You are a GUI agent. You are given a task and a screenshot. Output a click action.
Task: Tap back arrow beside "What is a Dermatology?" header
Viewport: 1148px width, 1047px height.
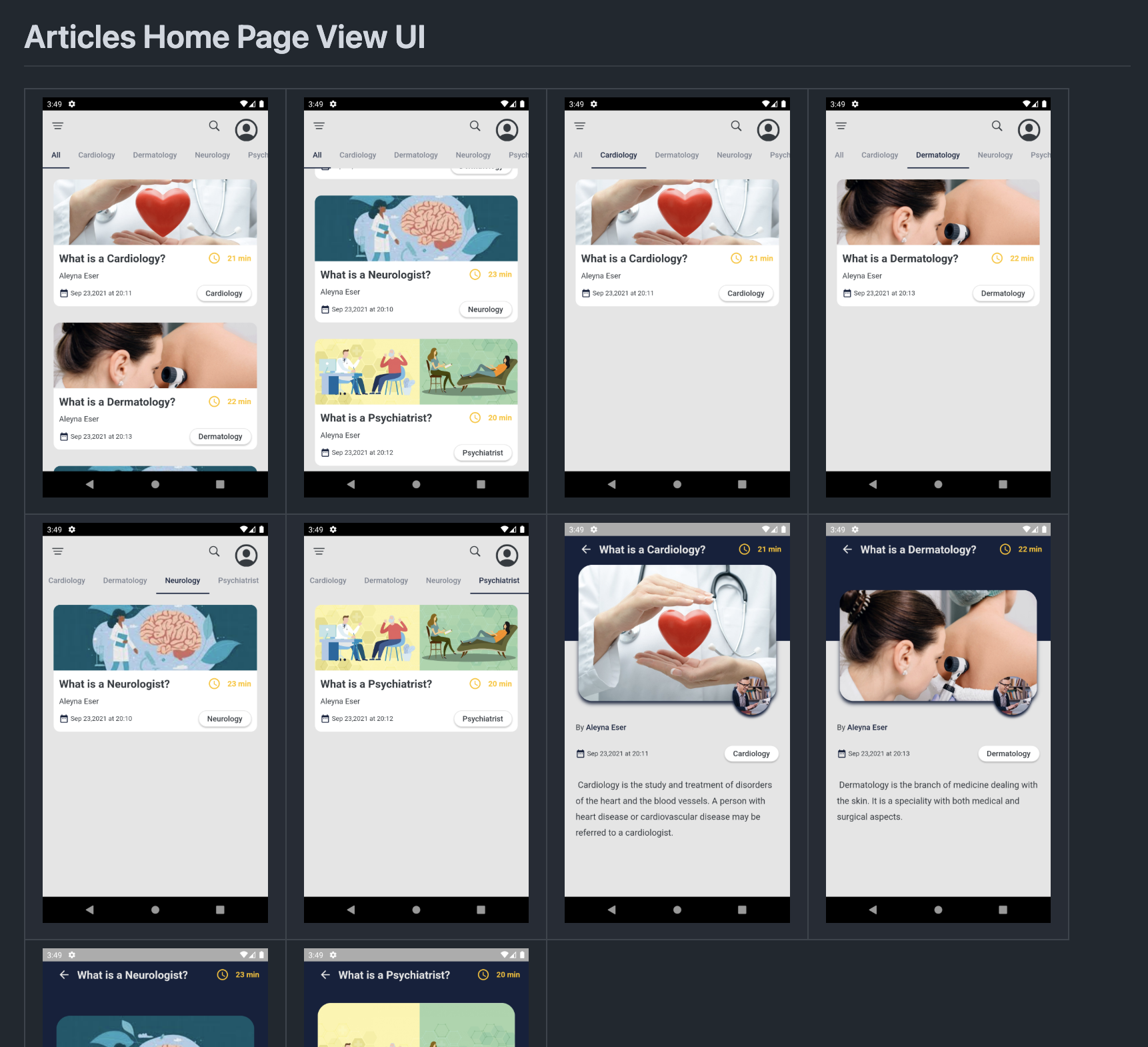tap(847, 550)
